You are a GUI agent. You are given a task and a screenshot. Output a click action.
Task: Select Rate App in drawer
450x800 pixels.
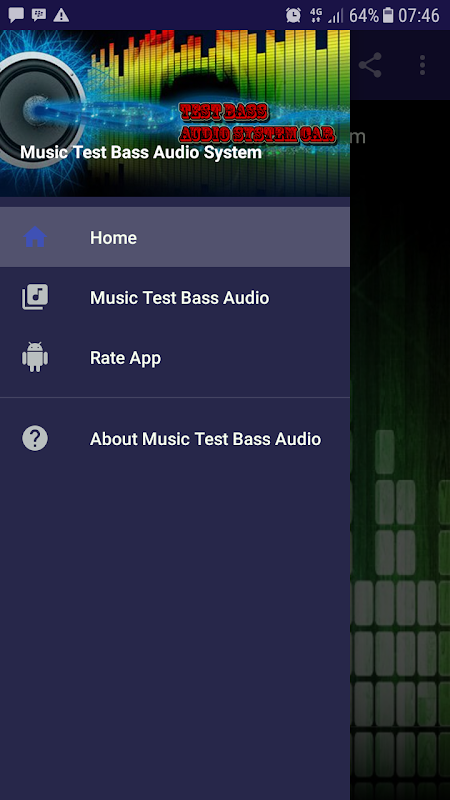(175, 358)
